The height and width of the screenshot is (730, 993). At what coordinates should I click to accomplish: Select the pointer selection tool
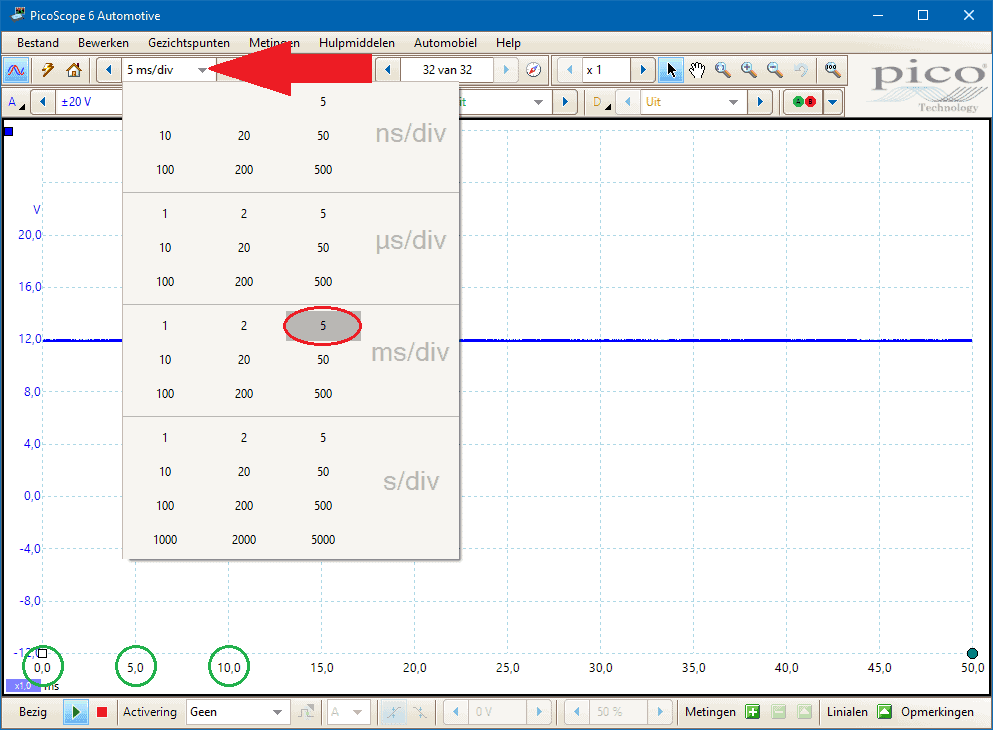671,70
